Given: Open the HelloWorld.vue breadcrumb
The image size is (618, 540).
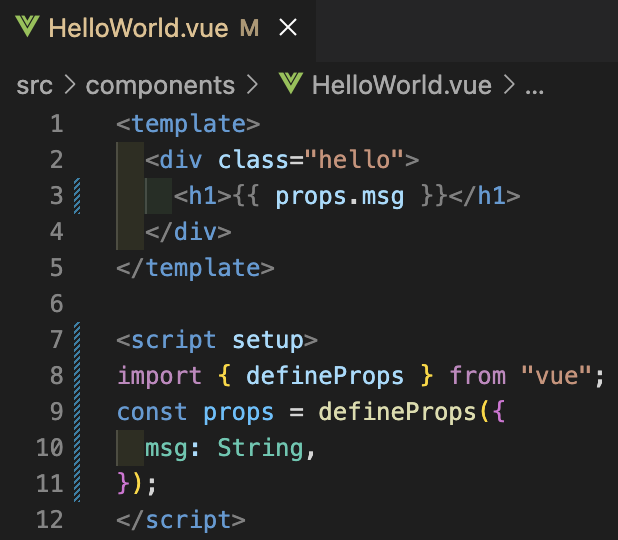Looking at the screenshot, I should click(x=402, y=85).
